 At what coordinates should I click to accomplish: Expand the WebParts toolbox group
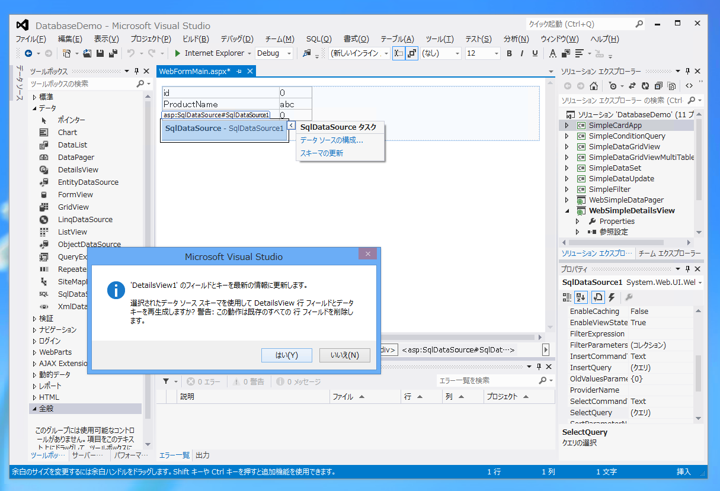(x=34, y=352)
